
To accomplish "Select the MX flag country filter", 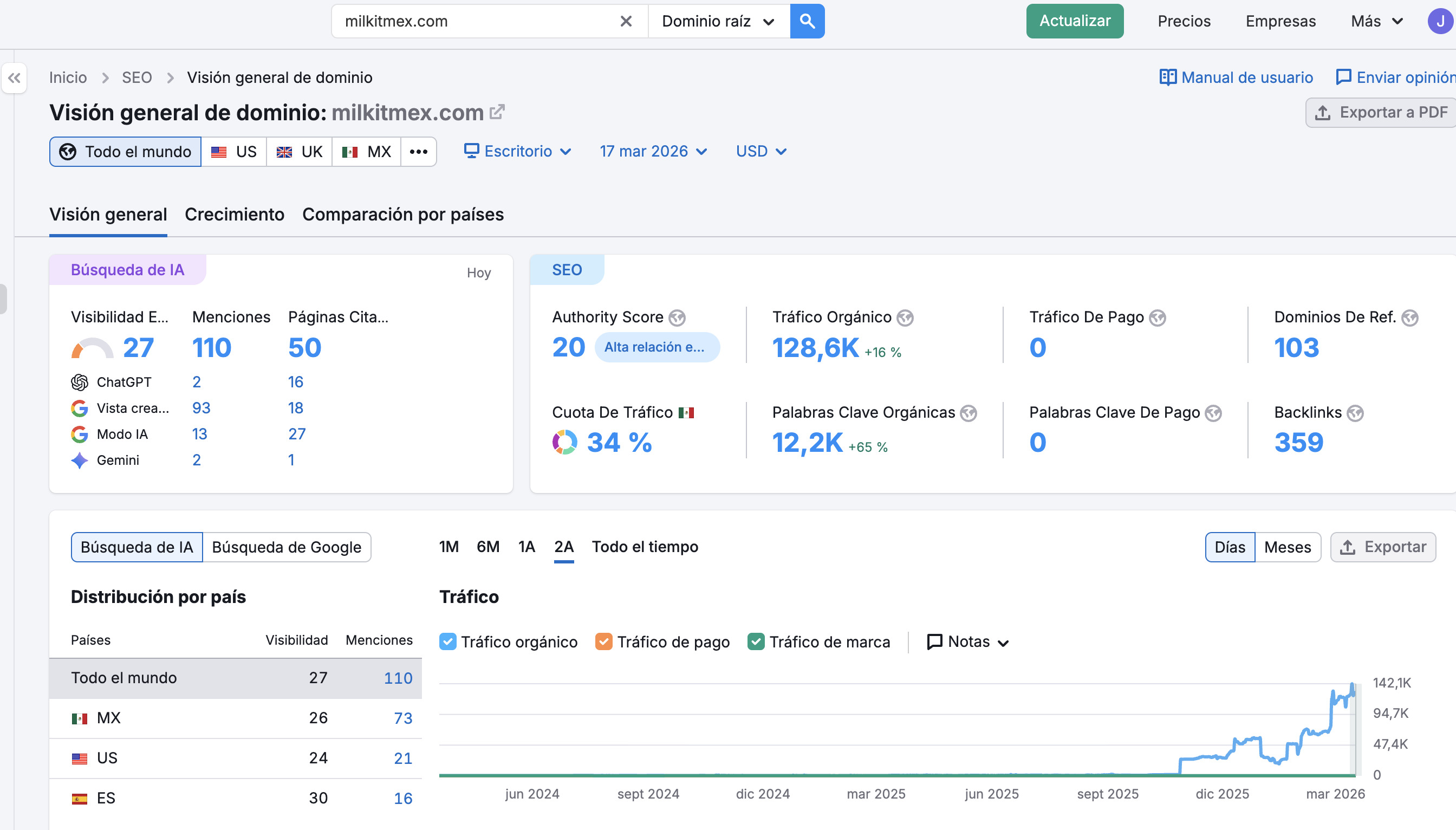I will [x=366, y=151].
